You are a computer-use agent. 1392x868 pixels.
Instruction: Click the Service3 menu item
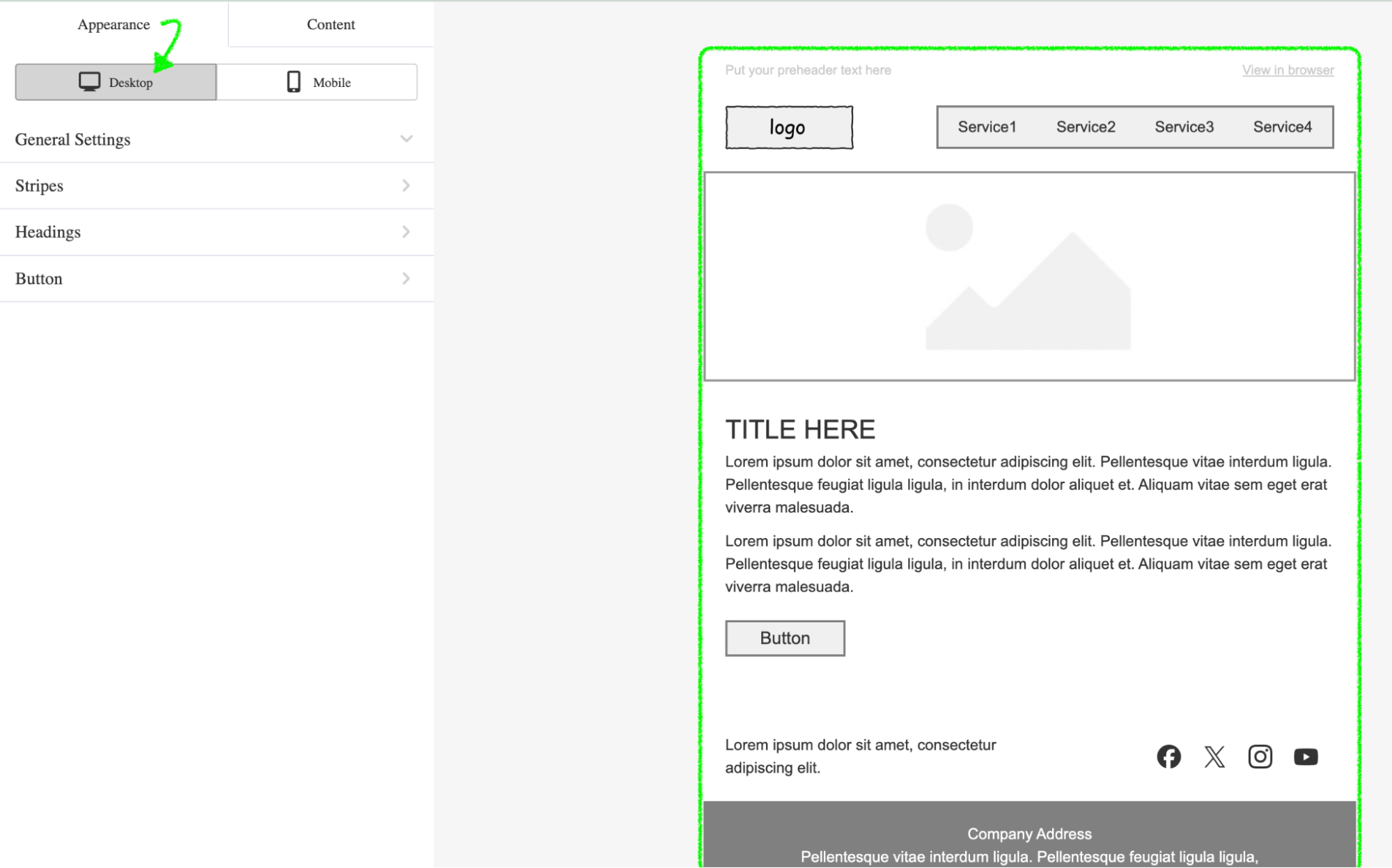[1184, 127]
